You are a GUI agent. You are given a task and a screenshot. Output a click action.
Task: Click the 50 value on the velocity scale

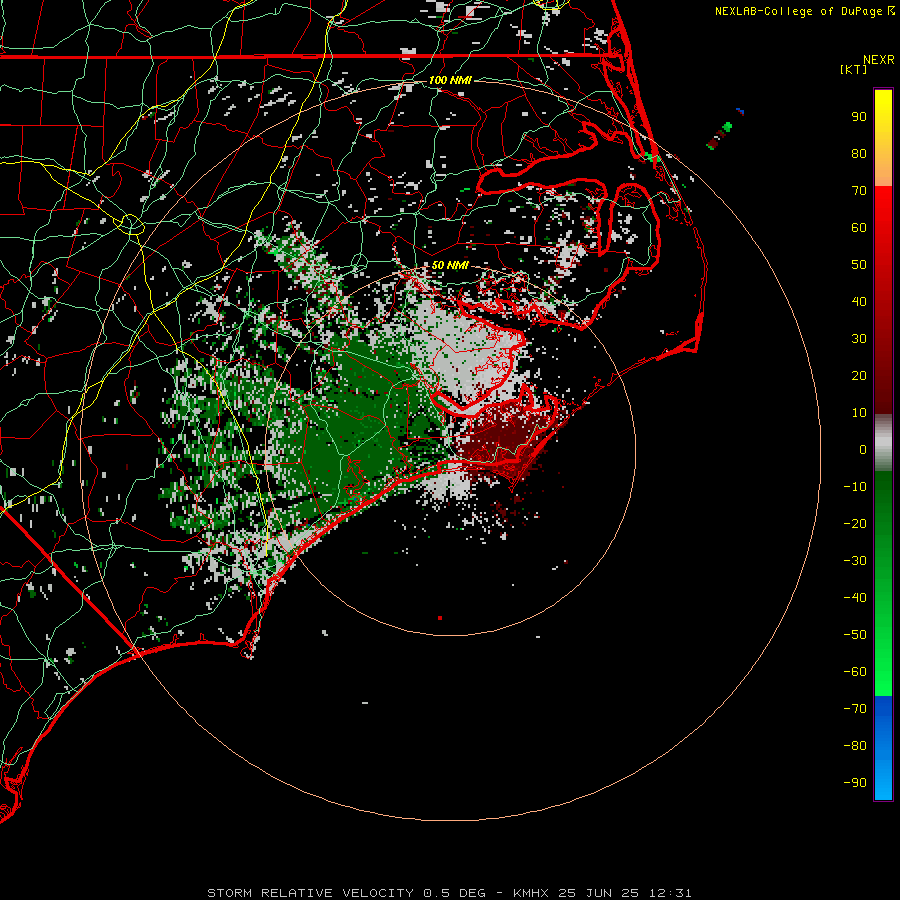pos(859,265)
